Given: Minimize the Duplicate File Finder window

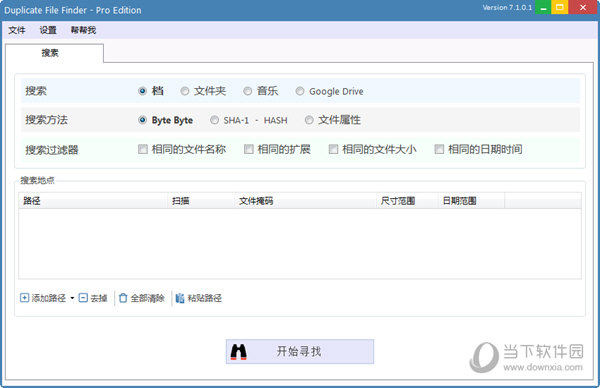Looking at the screenshot, I should pos(543,7).
